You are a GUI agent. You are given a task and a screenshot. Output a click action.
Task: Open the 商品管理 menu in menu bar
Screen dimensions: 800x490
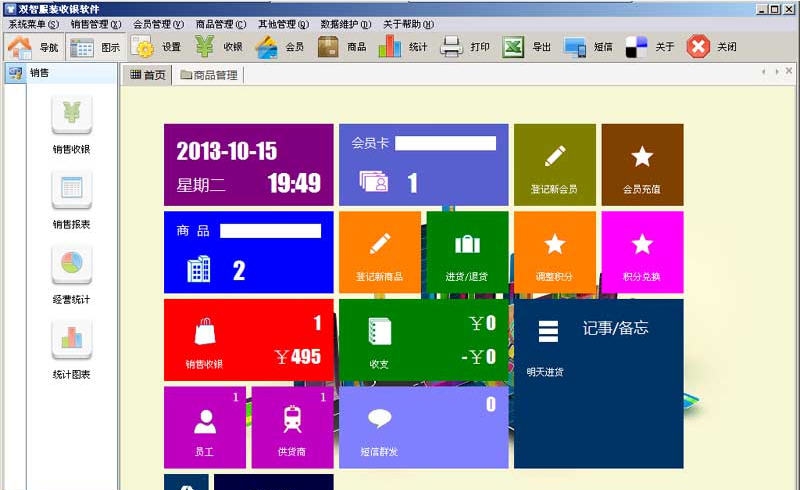[x=221, y=24]
